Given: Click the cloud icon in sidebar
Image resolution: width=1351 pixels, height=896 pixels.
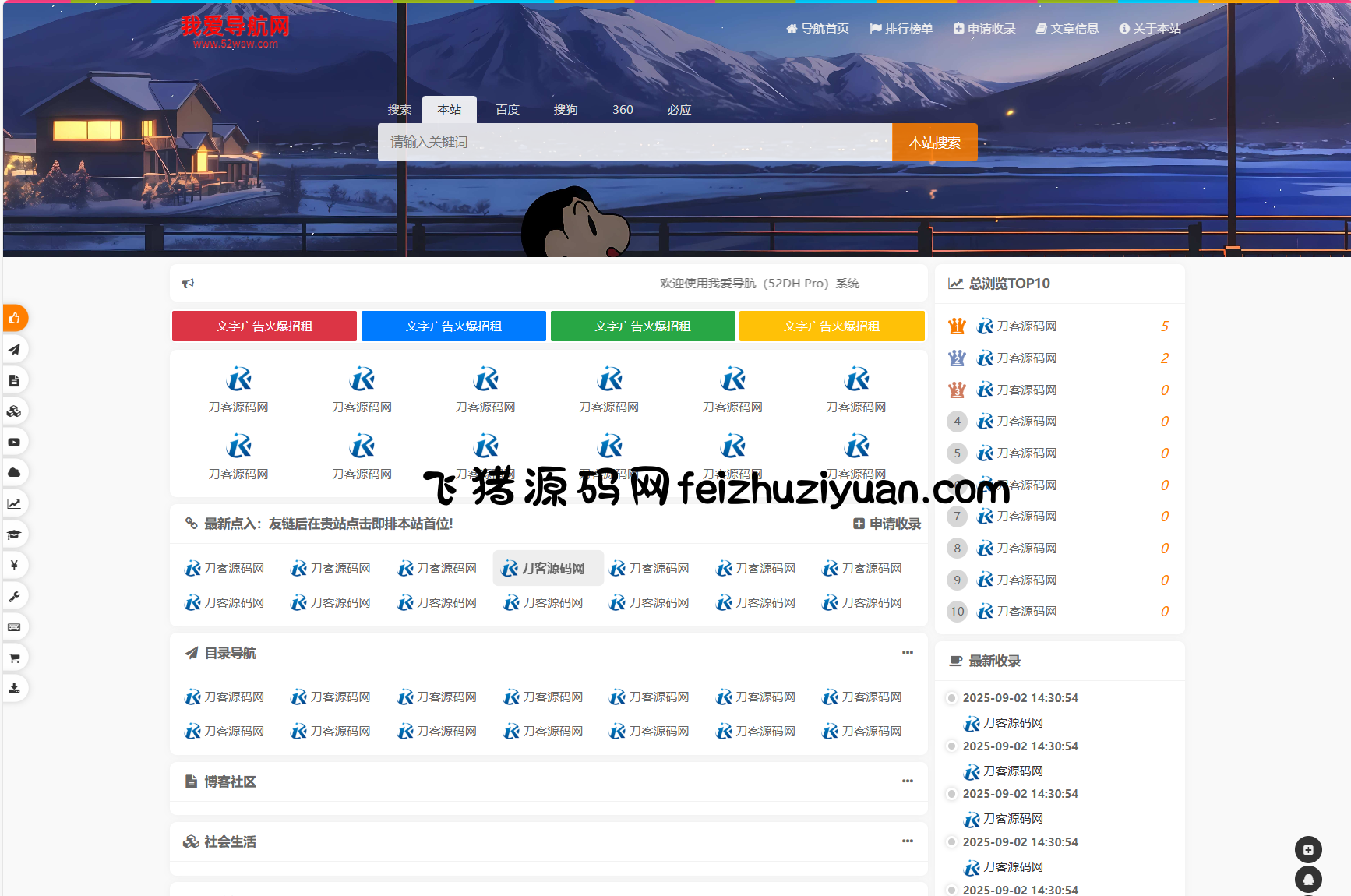Looking at the screenshot, I should pyautogui.click(x=14, y=472).
